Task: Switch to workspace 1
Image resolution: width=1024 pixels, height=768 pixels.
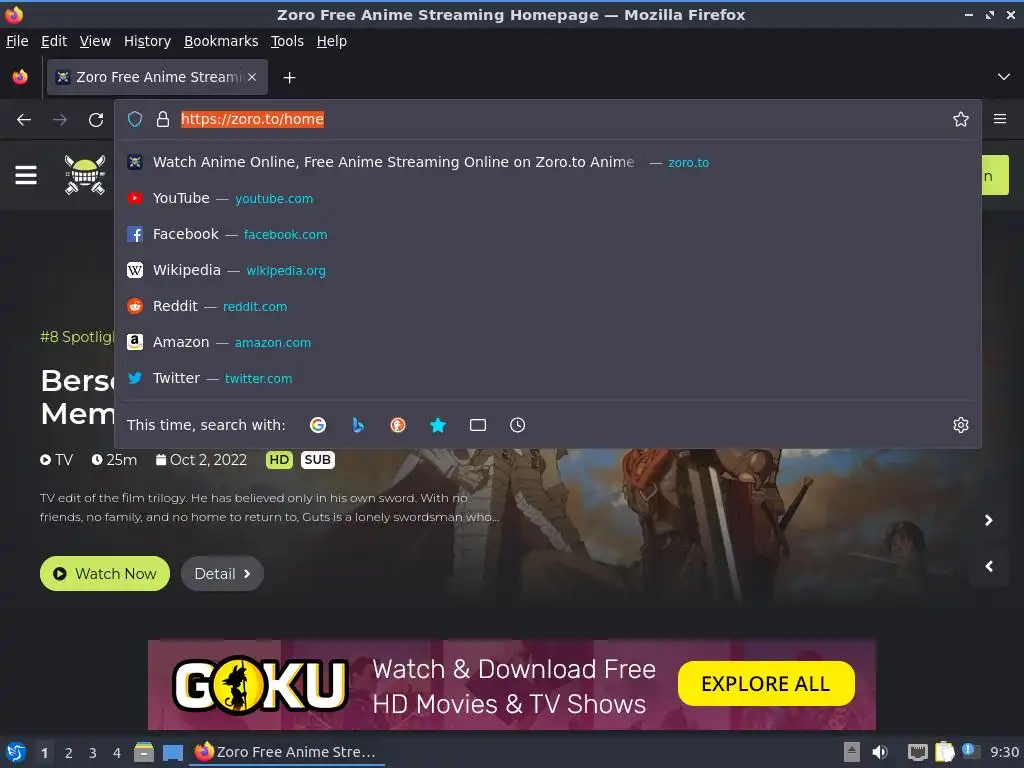Action: point(44,753)
